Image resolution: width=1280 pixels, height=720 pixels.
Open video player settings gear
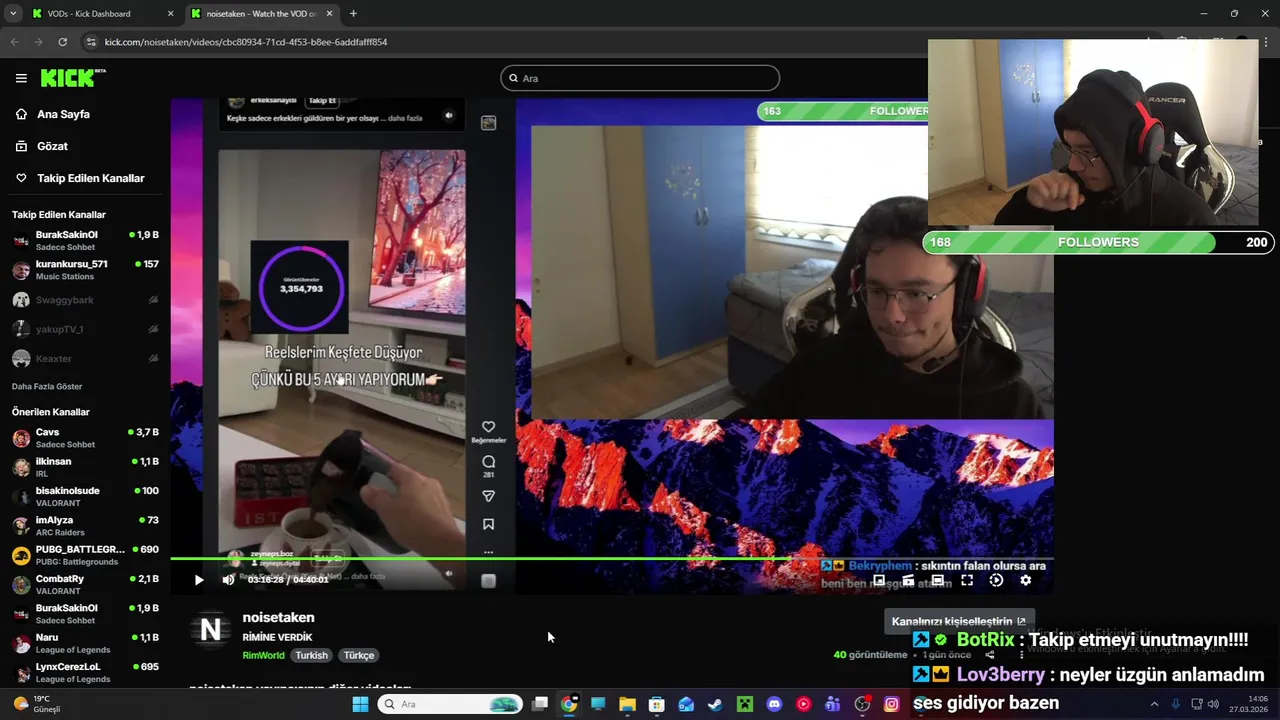click(x=1025, y=580)
